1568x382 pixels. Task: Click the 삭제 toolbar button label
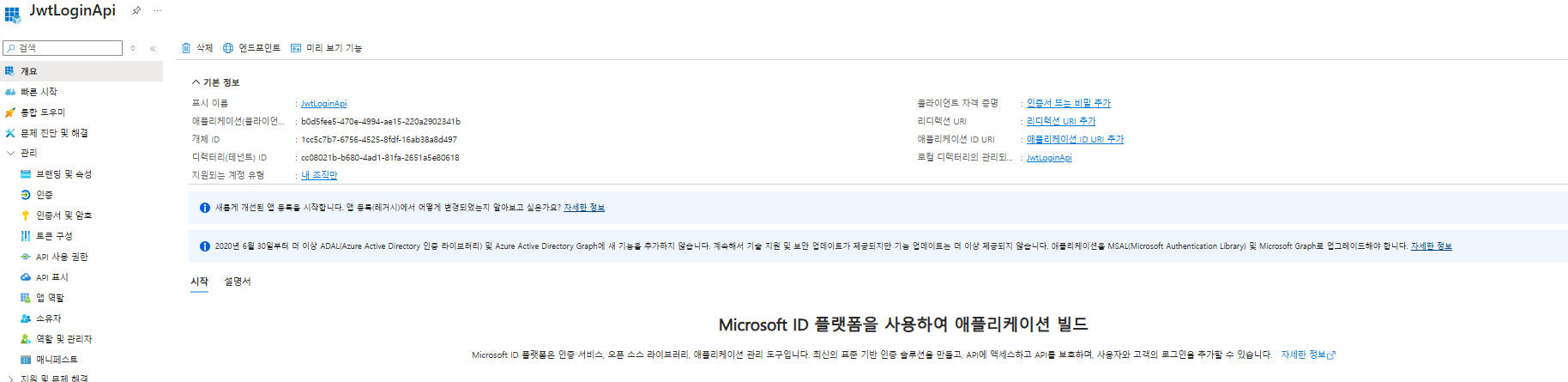click(204, 48)
